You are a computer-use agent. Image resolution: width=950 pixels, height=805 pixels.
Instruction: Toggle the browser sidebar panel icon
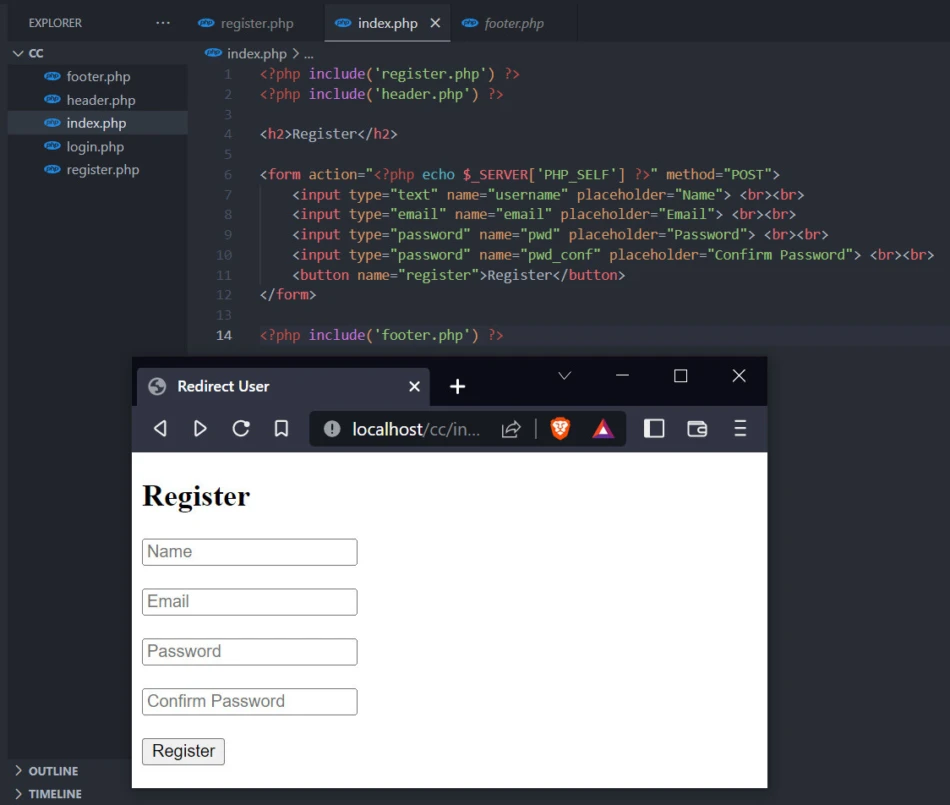654,429
